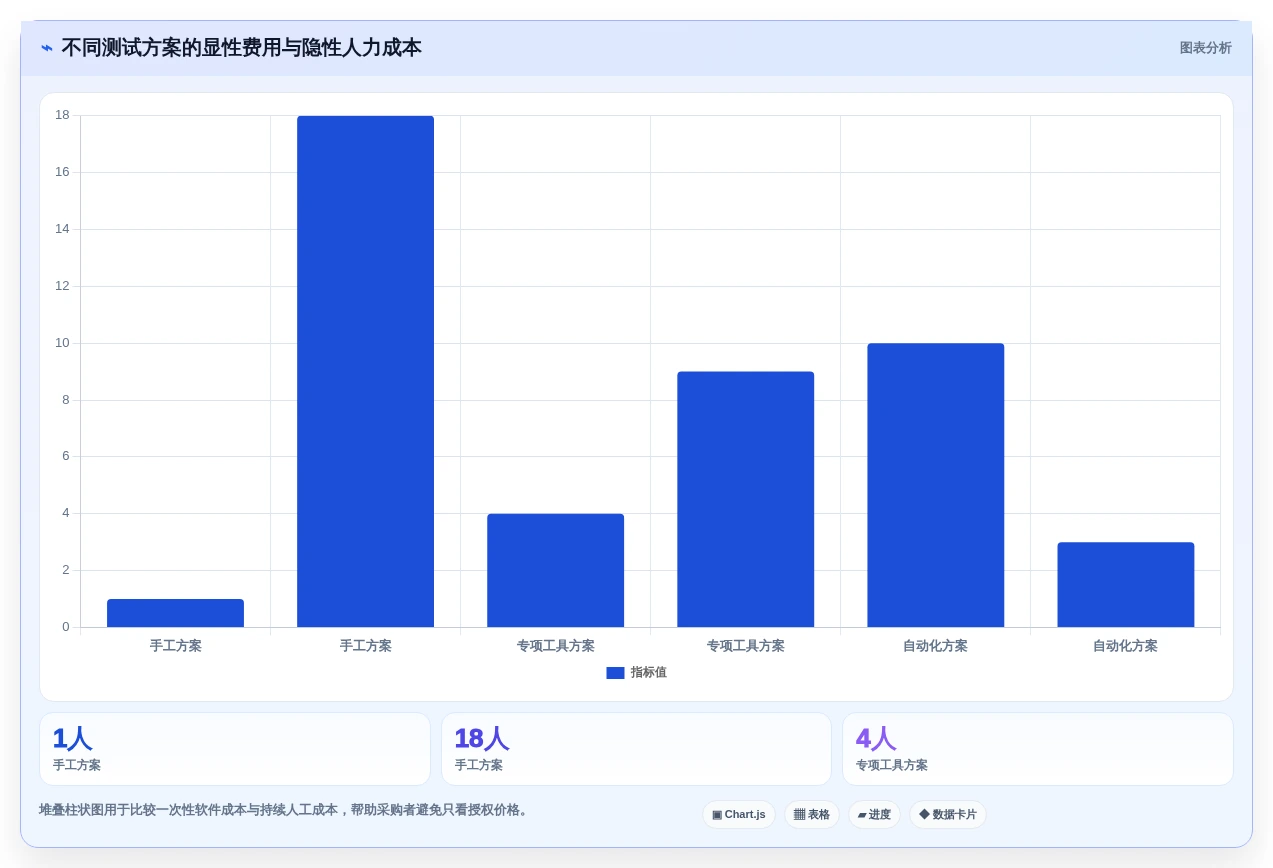
Task: Click the 专项工具方案 bar with value 4
Action: click(x=555, y=571)
